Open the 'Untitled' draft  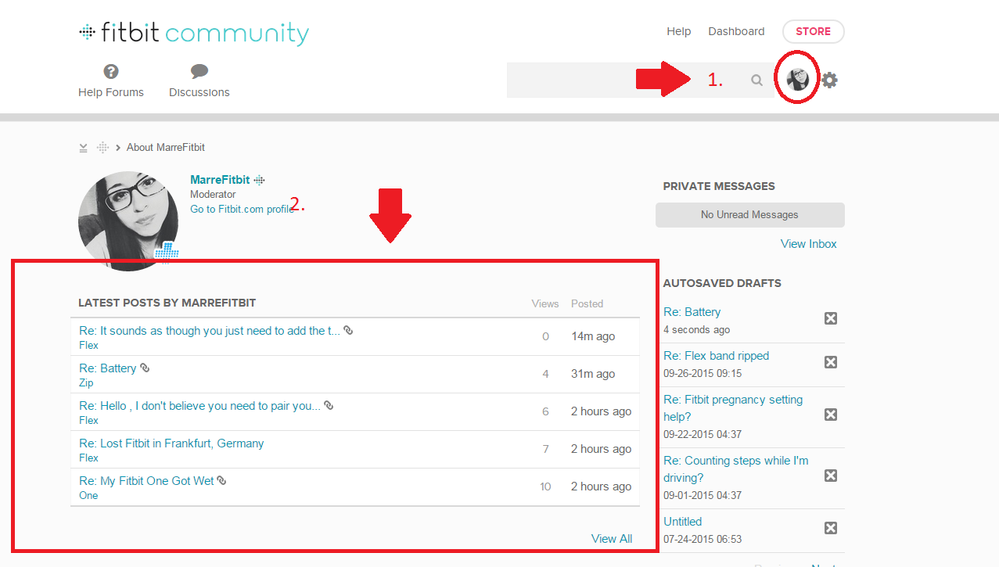[x=682, y=522]
